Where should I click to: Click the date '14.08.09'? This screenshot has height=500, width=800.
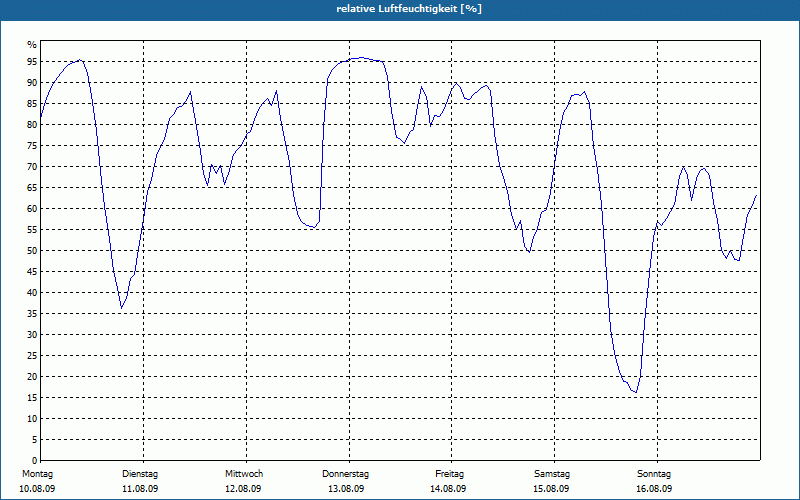point(448,489)
